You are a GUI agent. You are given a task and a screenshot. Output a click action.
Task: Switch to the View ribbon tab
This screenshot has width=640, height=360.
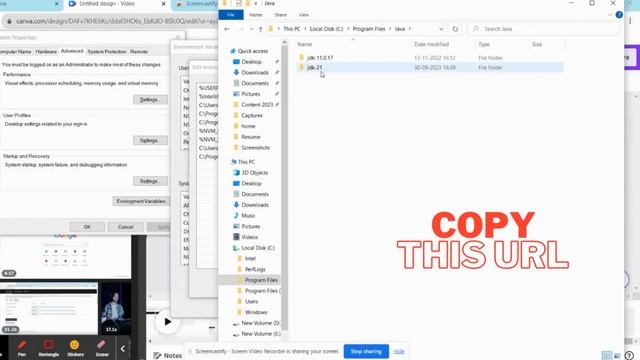click(x=304, y=15)
